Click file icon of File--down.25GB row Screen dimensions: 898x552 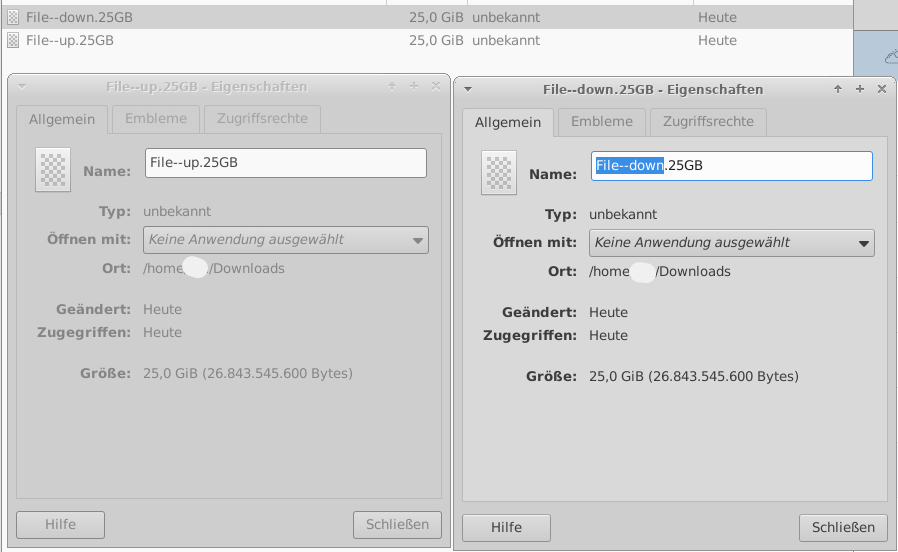13,17
